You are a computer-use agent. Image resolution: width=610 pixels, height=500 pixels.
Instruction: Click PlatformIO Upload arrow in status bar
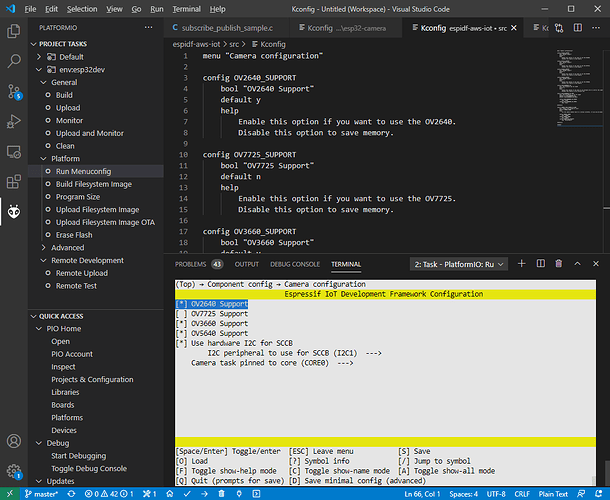204,494
